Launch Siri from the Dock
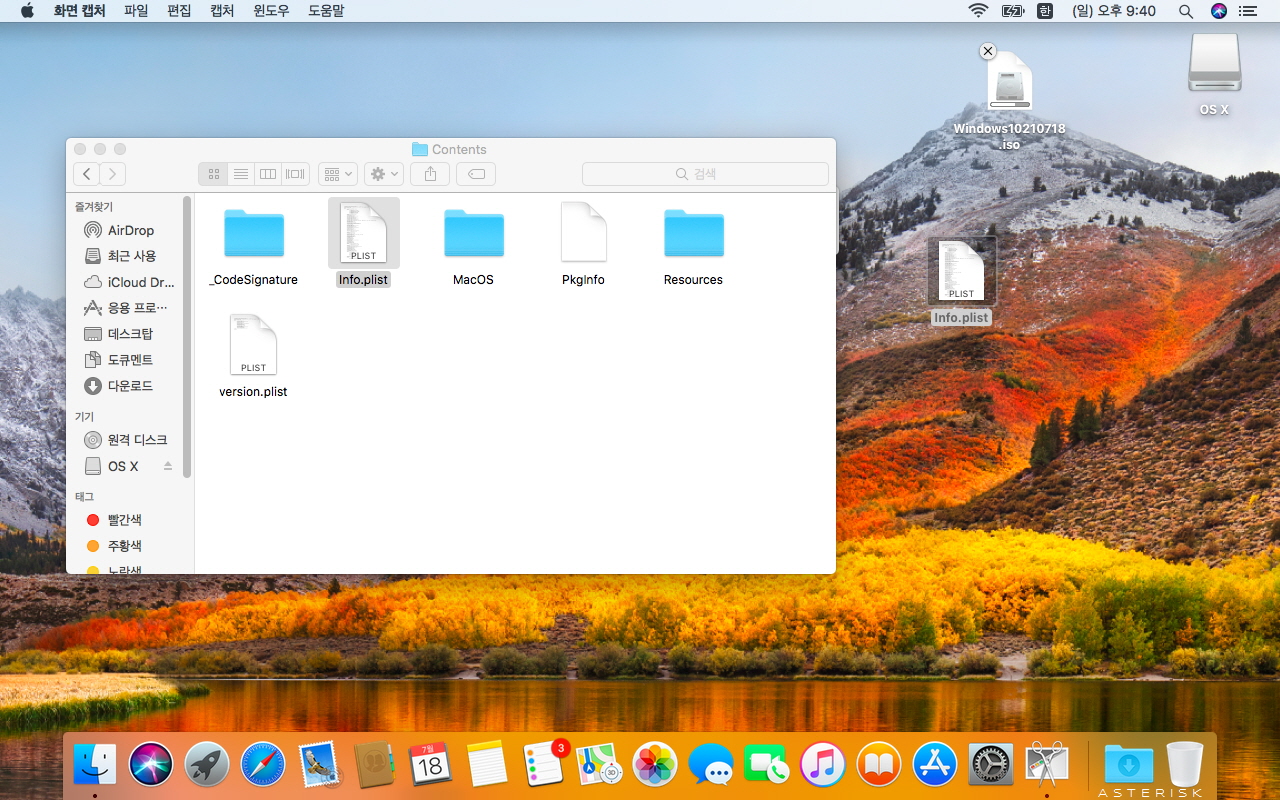Viewport: 1280px width, 800px height. click(151, 765)
